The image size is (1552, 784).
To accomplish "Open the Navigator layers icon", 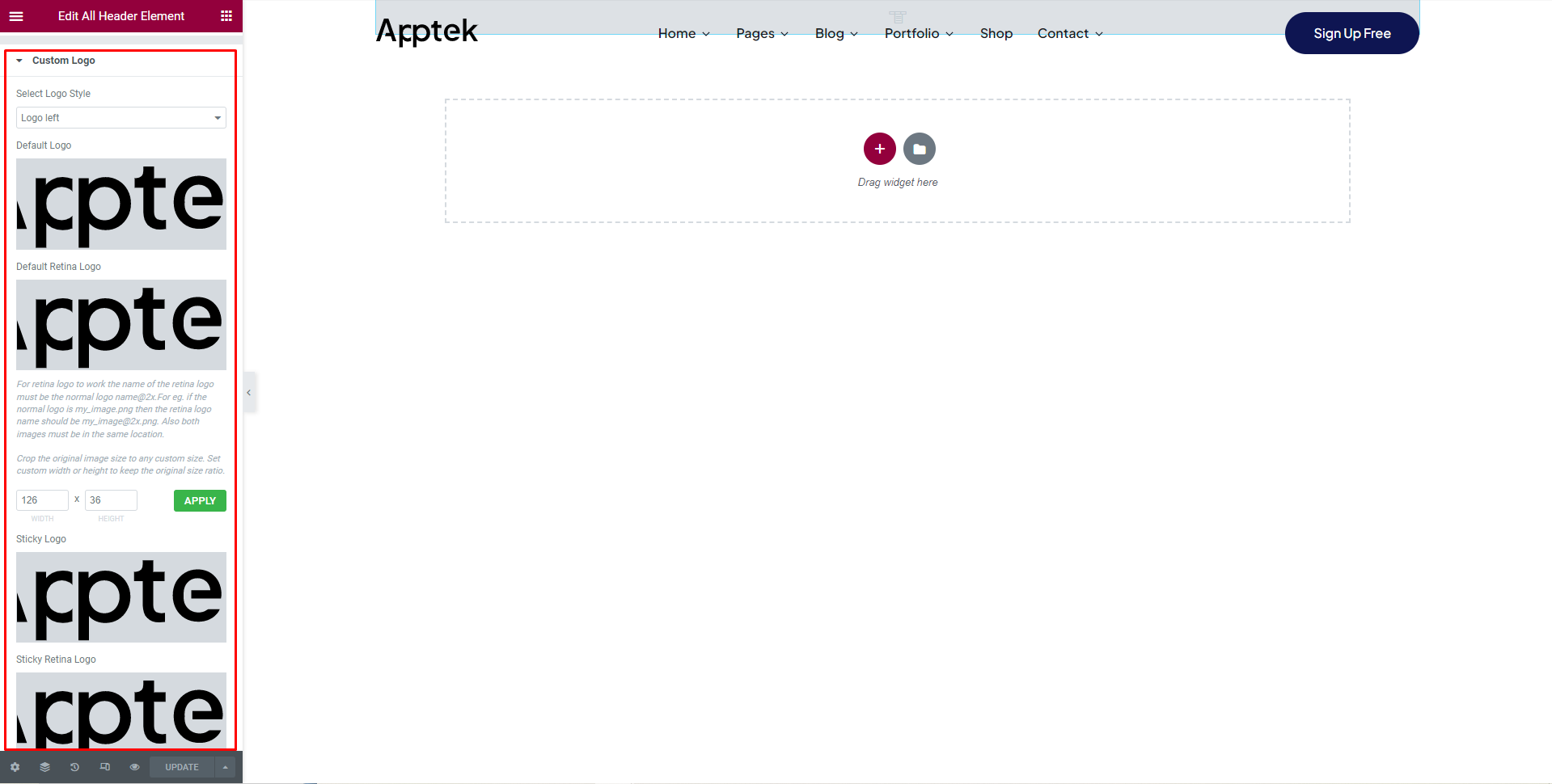I will pos(44,767).
